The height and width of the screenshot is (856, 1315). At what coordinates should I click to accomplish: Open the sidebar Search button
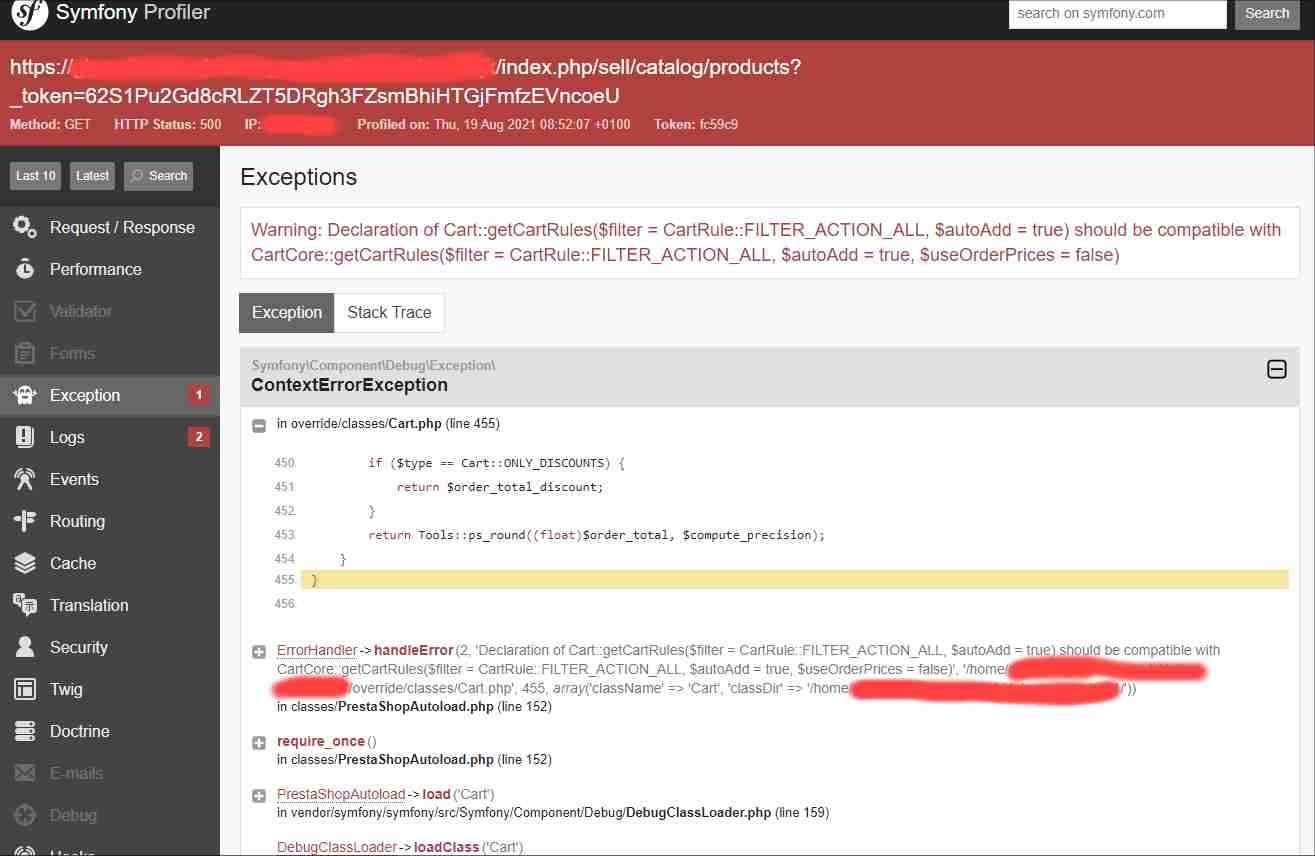coord(158,176)
